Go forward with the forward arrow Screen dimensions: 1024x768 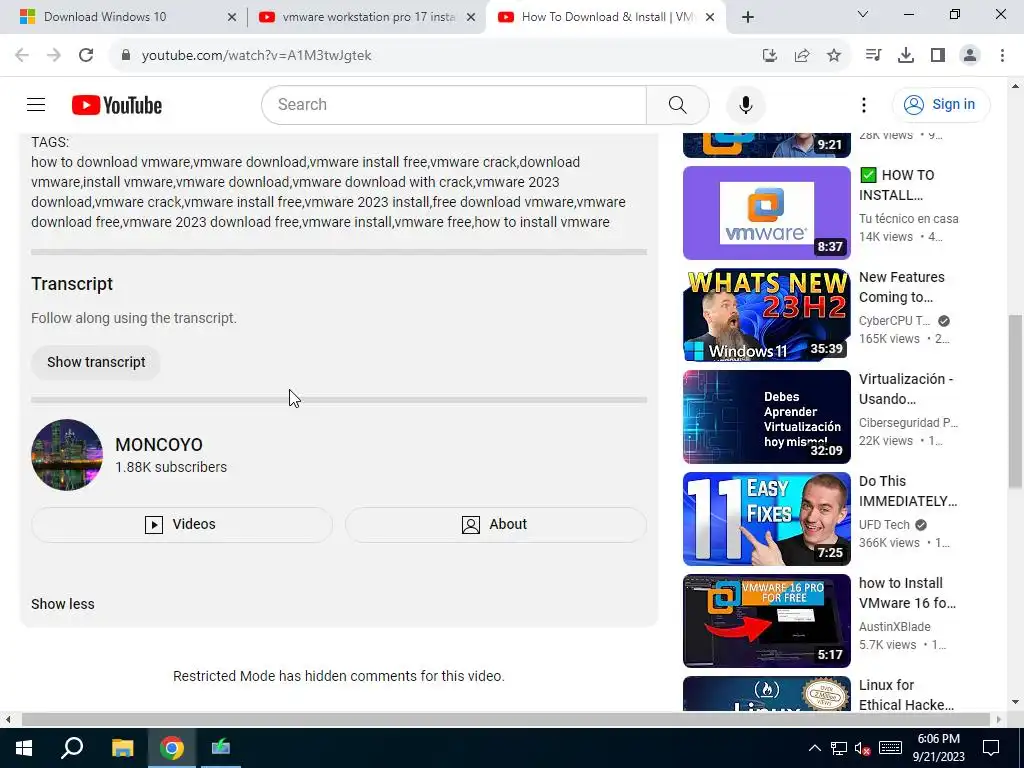click(x=54, y=55)
